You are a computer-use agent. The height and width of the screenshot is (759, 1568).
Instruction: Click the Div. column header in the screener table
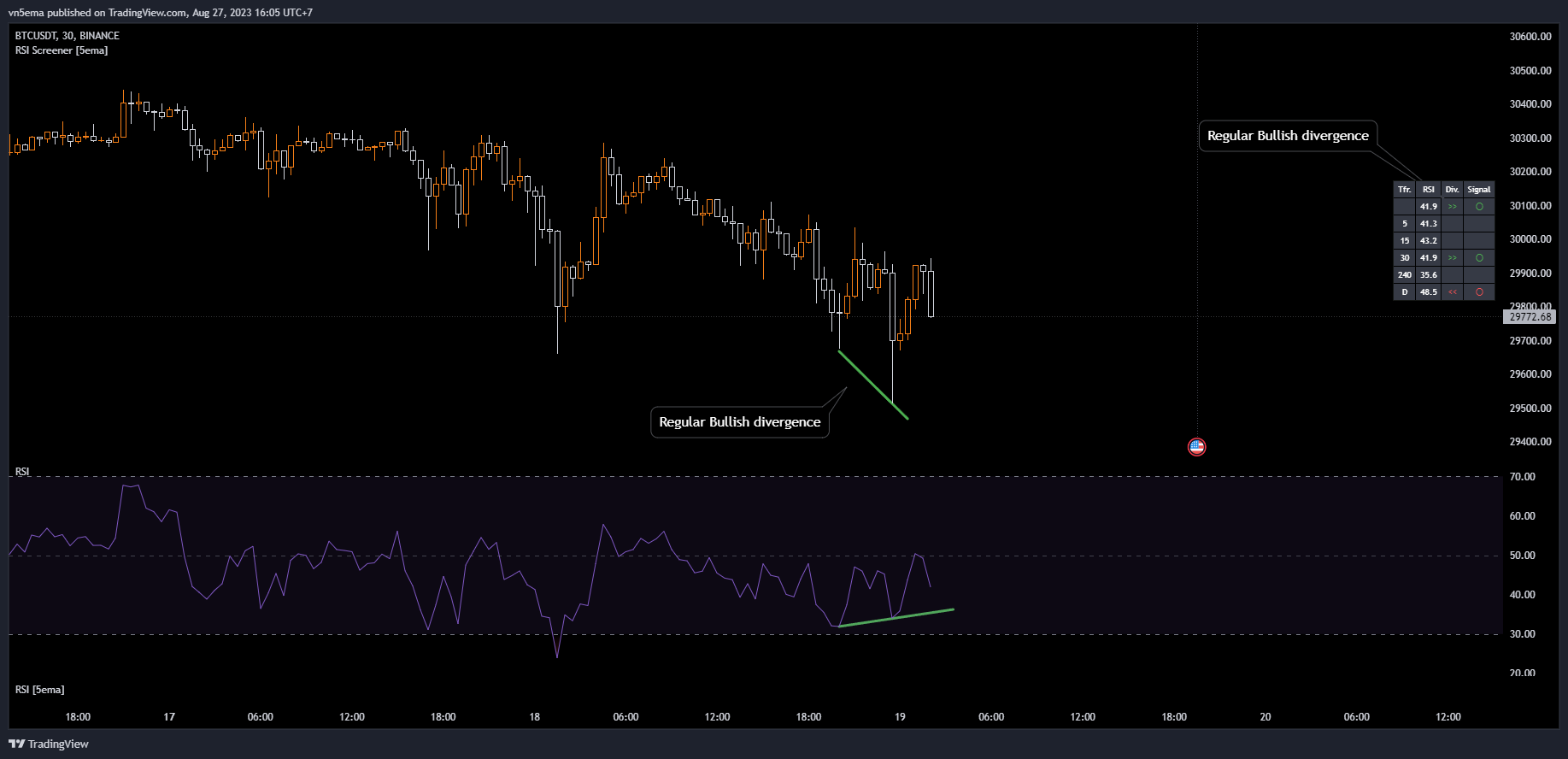pyautogui.click(x=1452, y=189)
